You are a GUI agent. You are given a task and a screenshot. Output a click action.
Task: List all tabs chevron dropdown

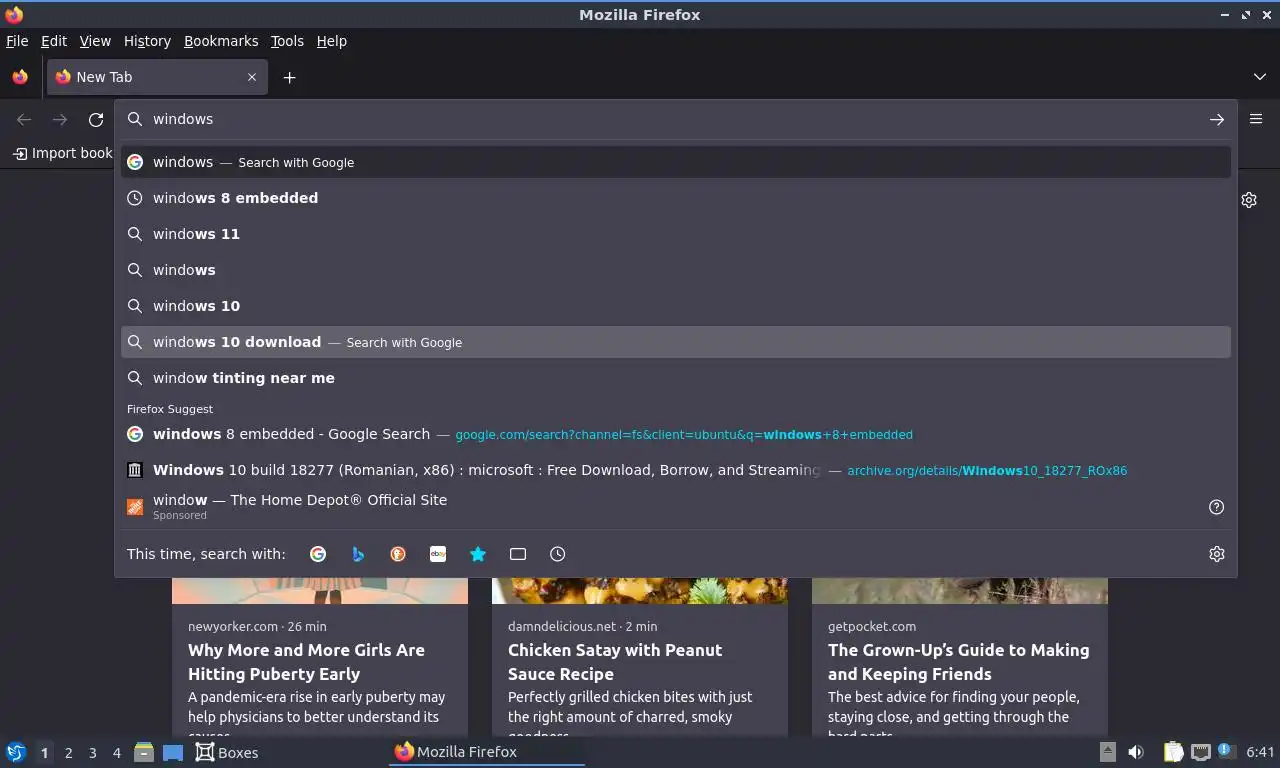pos(1260,77)
